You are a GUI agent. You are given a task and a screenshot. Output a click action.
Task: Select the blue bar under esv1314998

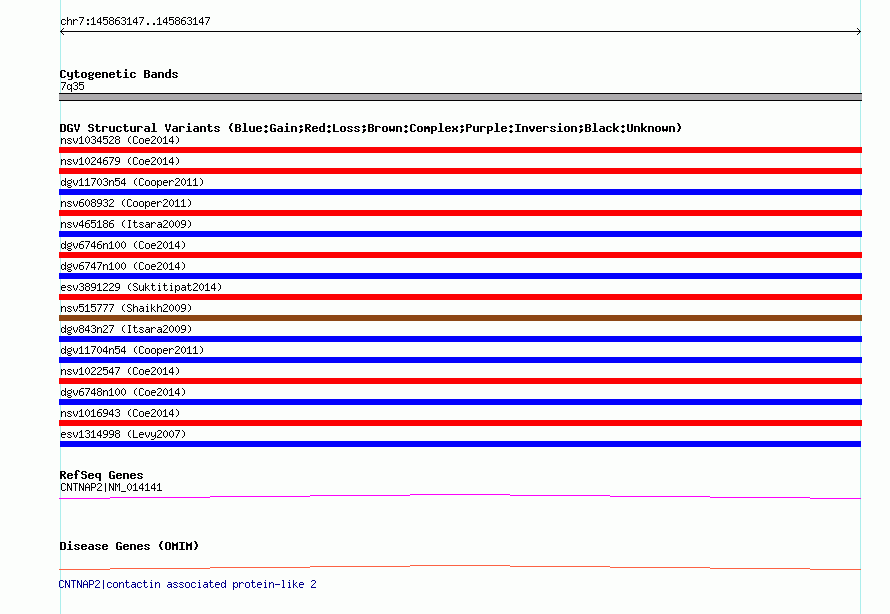[460, 444]
